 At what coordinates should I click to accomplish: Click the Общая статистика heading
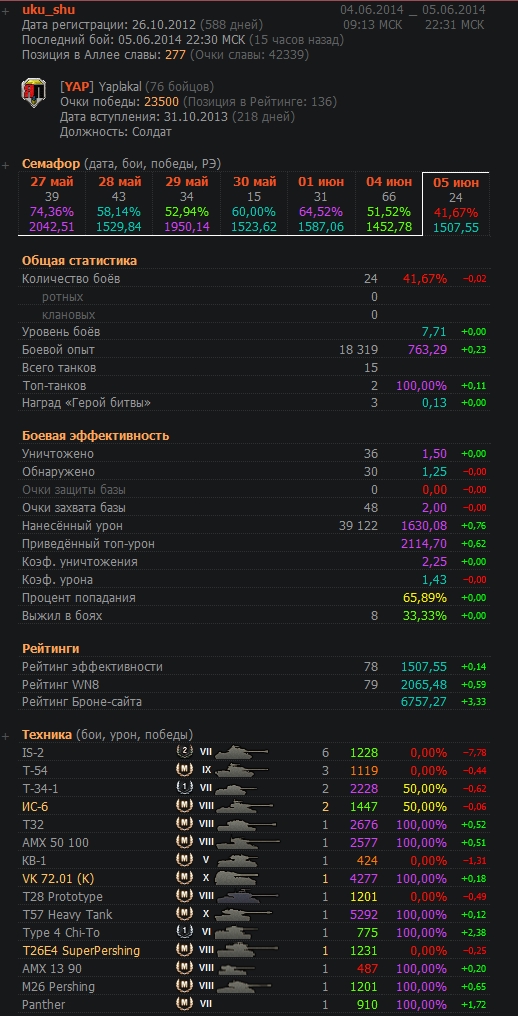point(80,260)
